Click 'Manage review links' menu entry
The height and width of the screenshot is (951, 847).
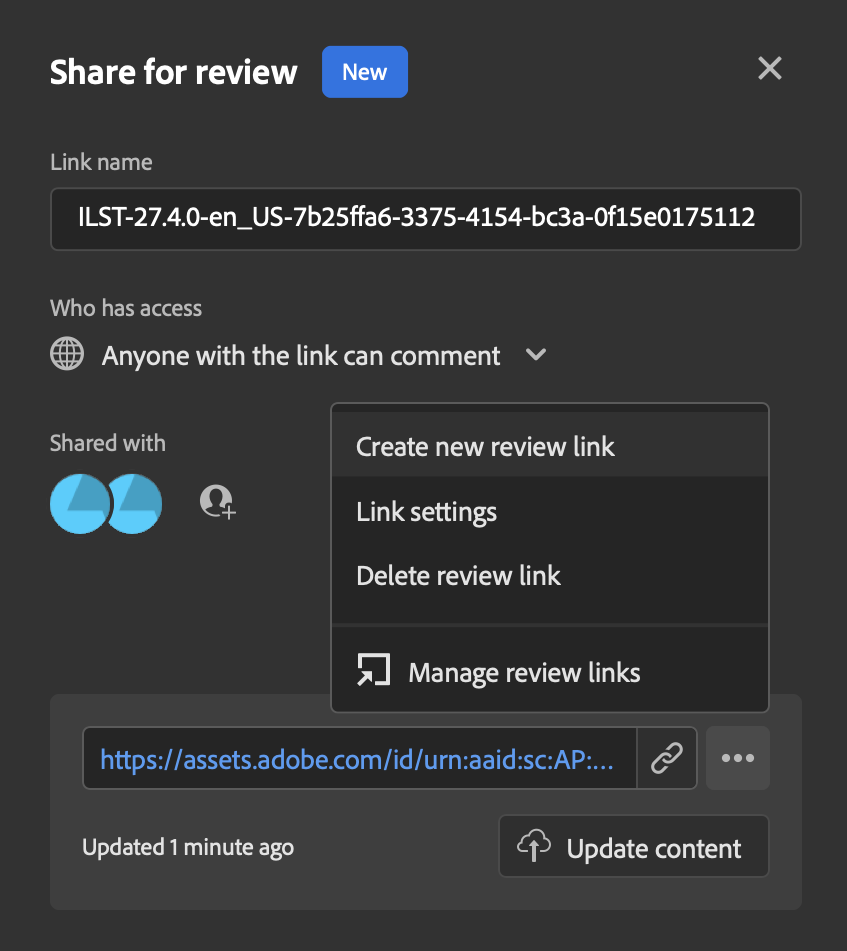pos(523,671)
